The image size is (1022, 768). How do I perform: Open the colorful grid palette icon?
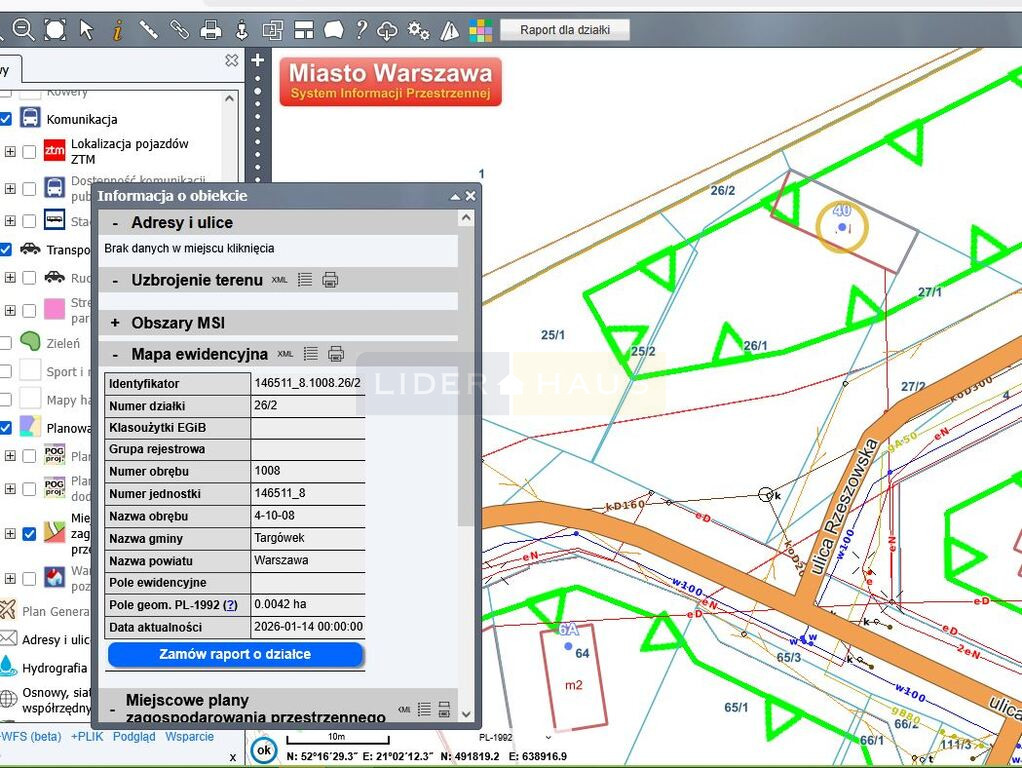[480, 31]
